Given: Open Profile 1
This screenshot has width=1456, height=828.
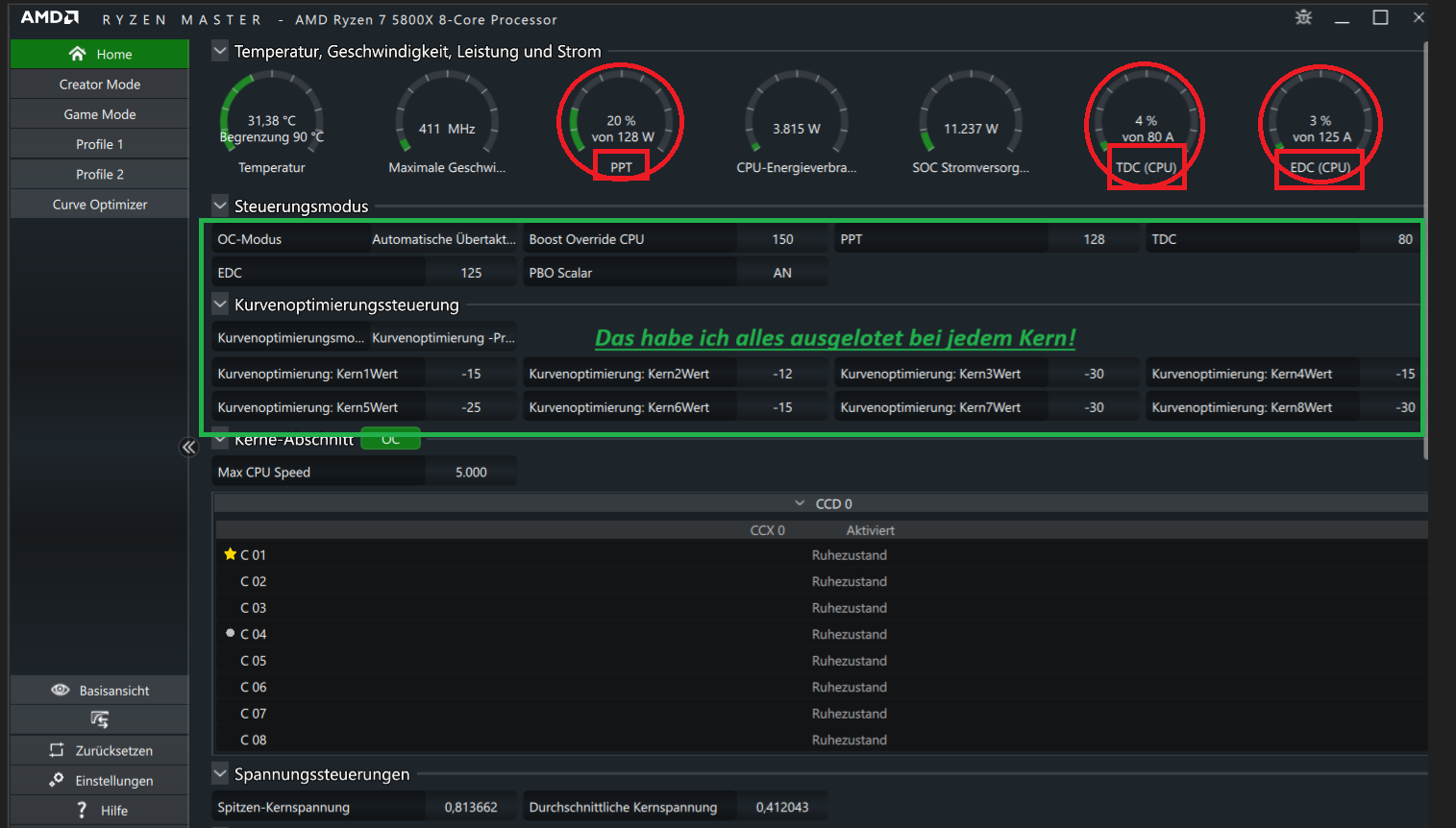Looking at the screenshot, I should point(99,144).
